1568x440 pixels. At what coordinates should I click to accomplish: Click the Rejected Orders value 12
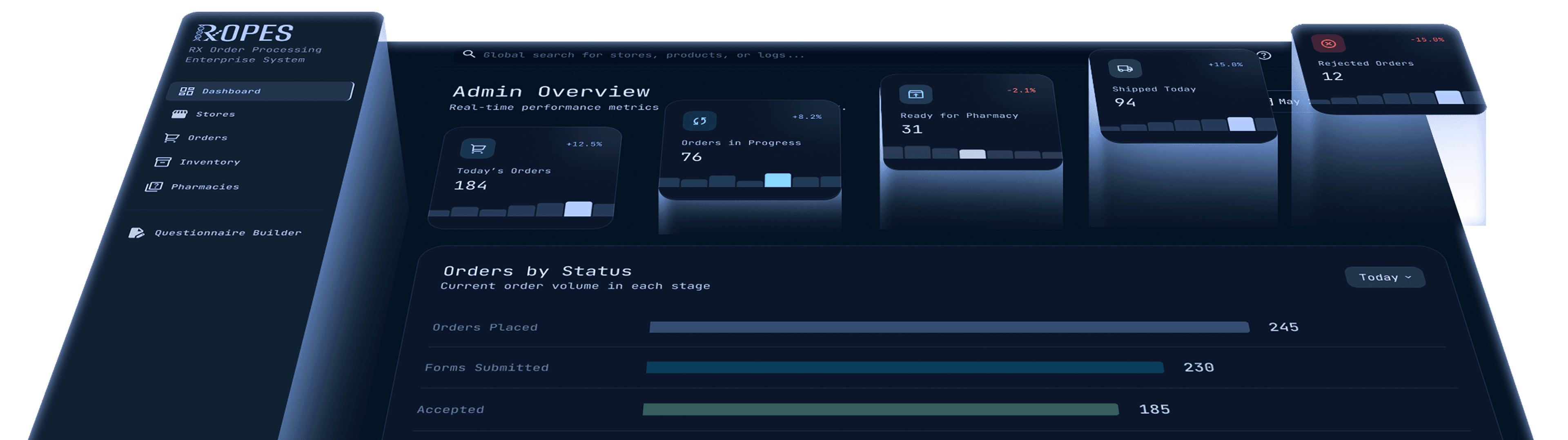click(1332, 77)
